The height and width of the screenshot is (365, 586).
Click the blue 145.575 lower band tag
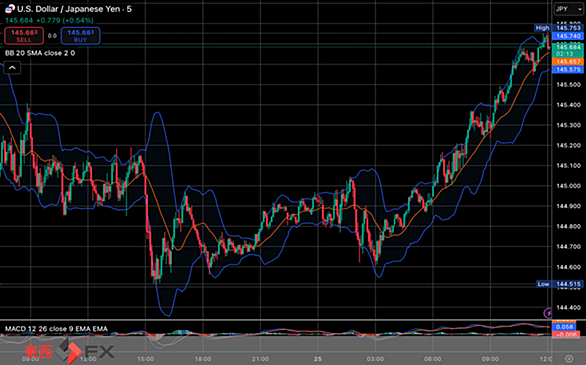[568, 69]
